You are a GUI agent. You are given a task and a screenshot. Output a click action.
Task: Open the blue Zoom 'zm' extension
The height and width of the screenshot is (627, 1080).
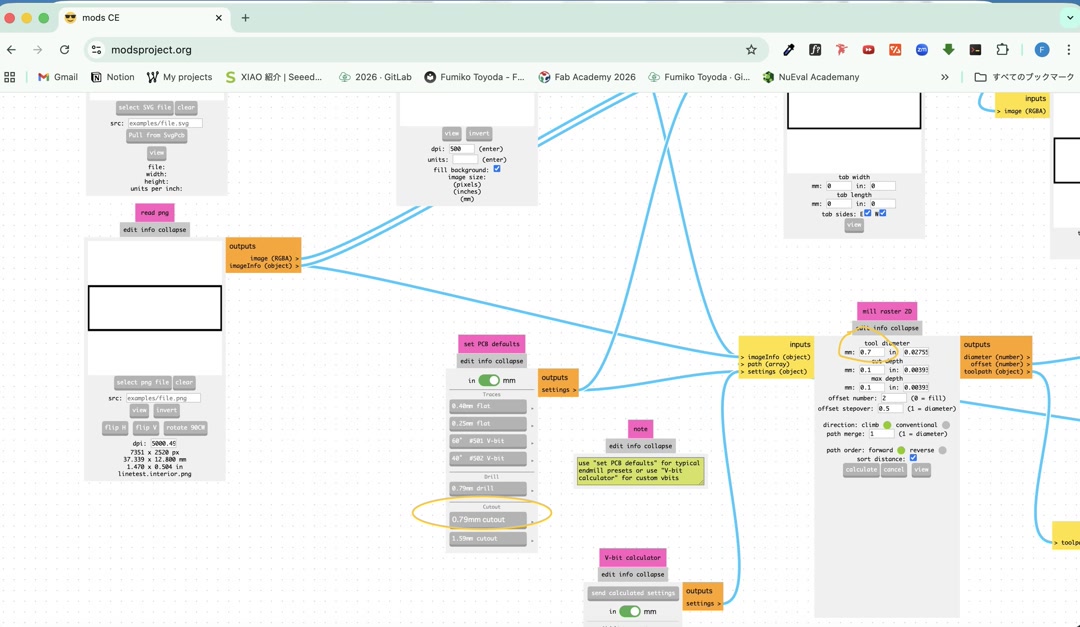click(922, 50)
